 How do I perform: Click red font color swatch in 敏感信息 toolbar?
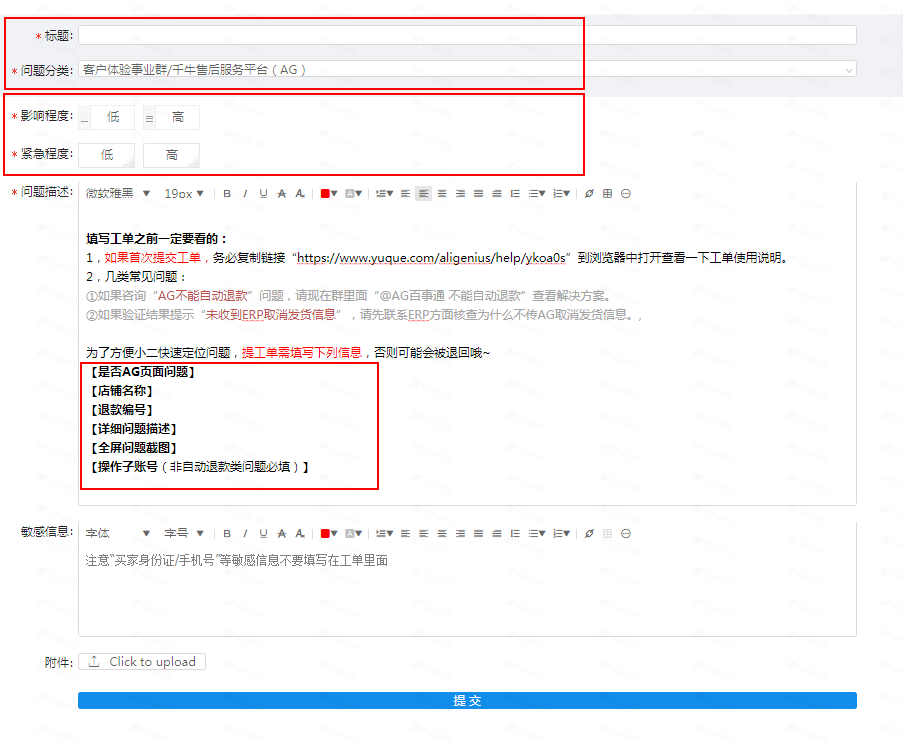tap(325, 533)
